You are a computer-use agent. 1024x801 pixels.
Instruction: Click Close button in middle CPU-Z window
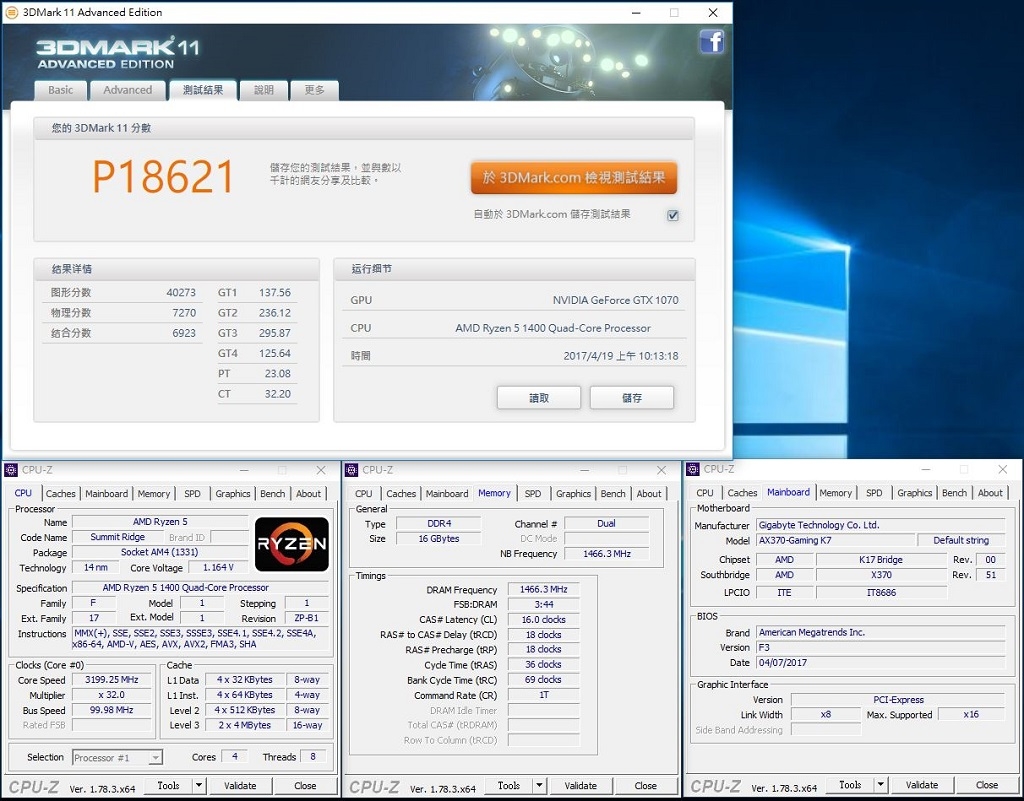point(645,785)
